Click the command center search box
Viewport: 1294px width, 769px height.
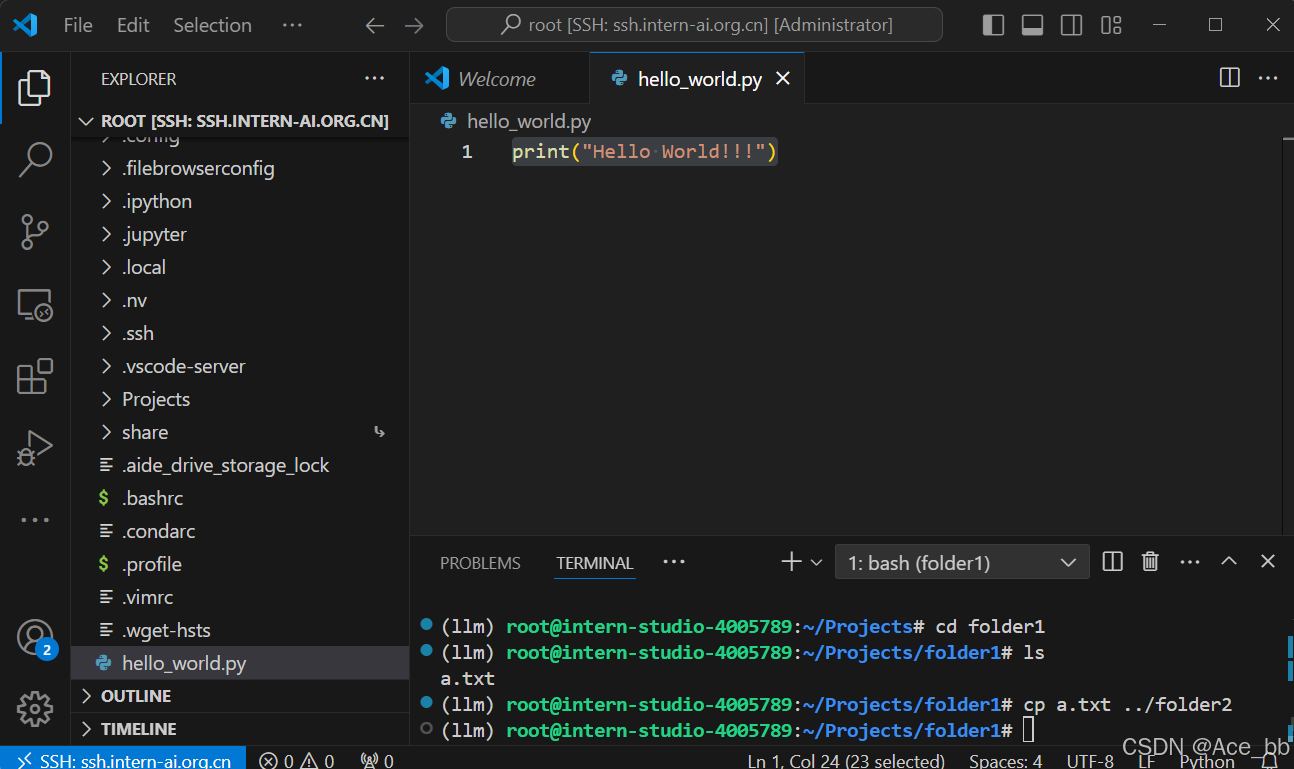tap(694, 25)
